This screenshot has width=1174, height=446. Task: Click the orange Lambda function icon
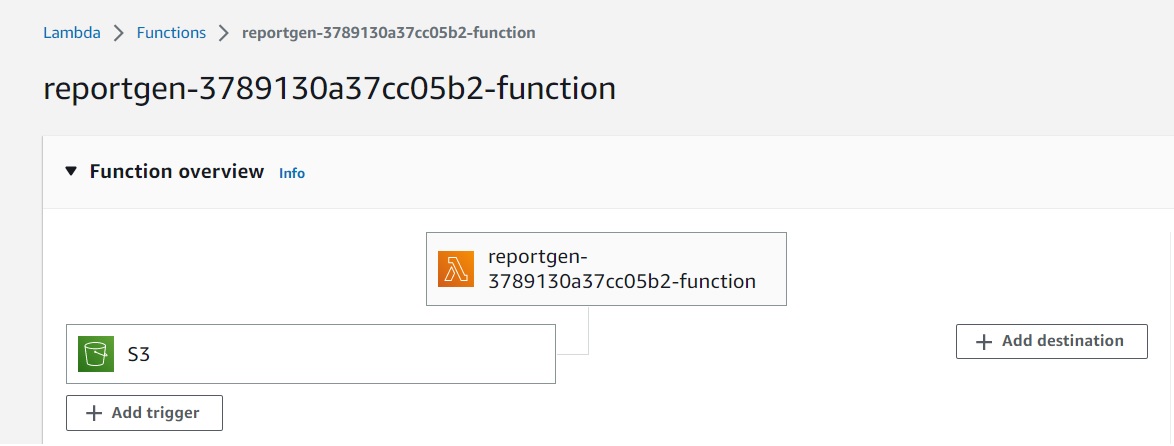(455, 269)
